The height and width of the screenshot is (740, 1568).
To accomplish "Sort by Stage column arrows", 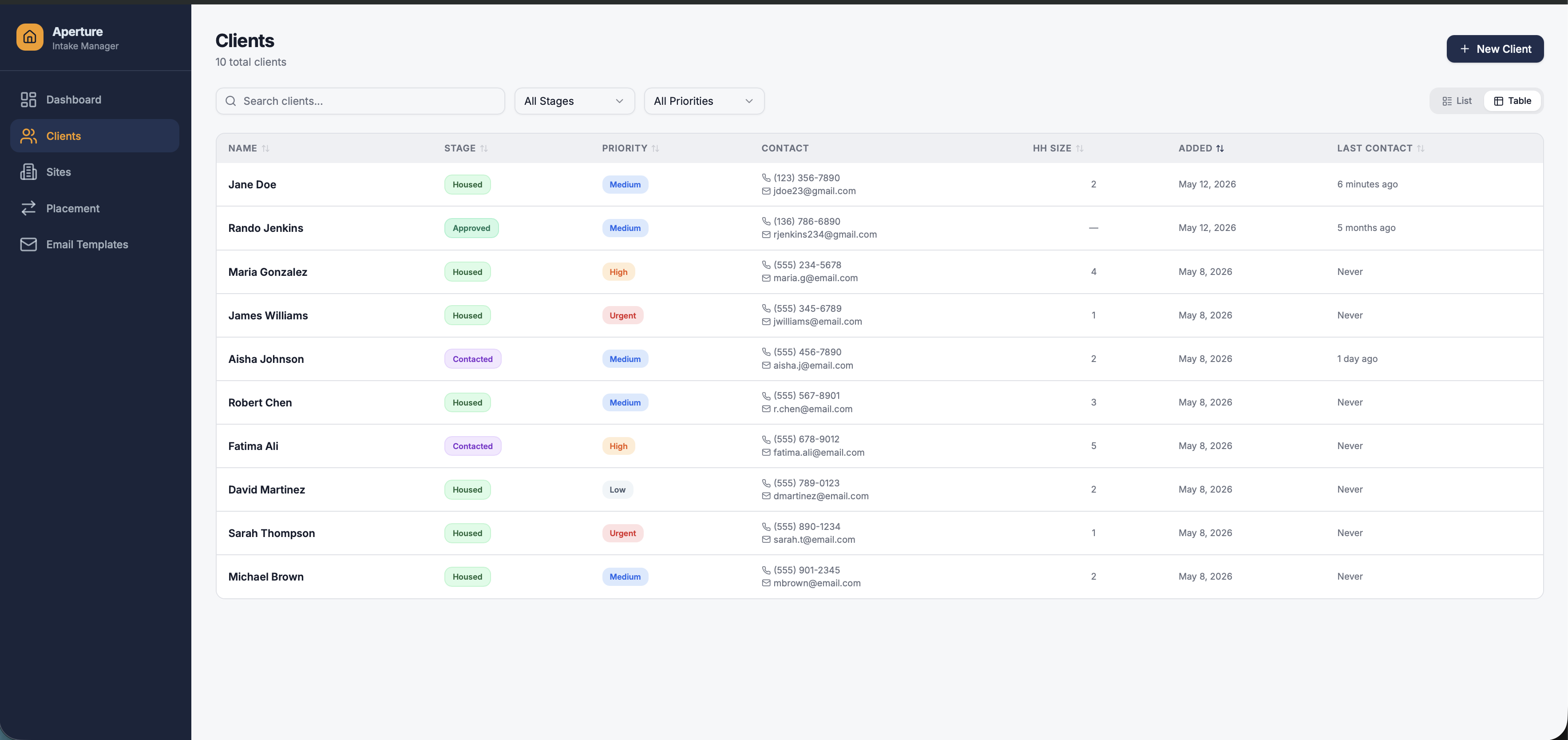I will coord(484,149).
